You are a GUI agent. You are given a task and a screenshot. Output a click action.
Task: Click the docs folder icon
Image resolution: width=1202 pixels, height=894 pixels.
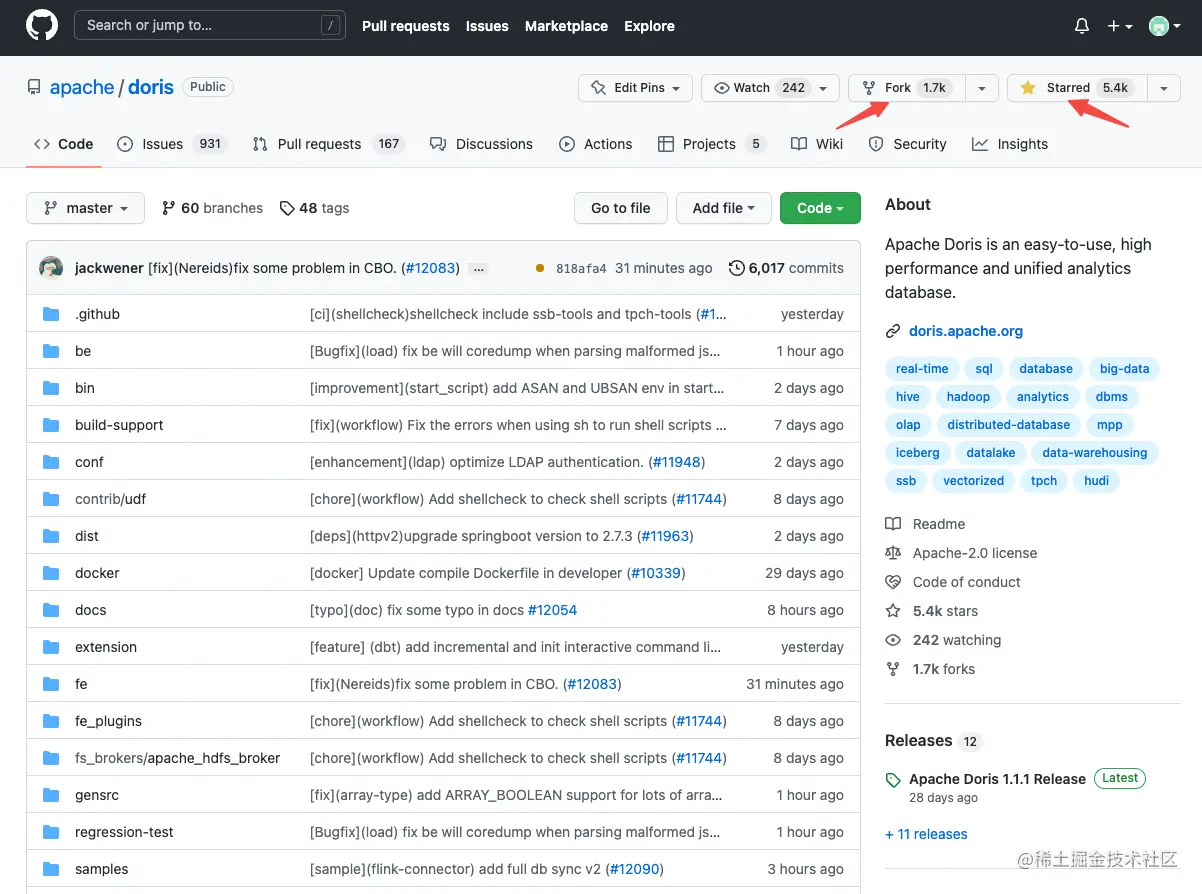pyautogui.click(x=52, y=610)
